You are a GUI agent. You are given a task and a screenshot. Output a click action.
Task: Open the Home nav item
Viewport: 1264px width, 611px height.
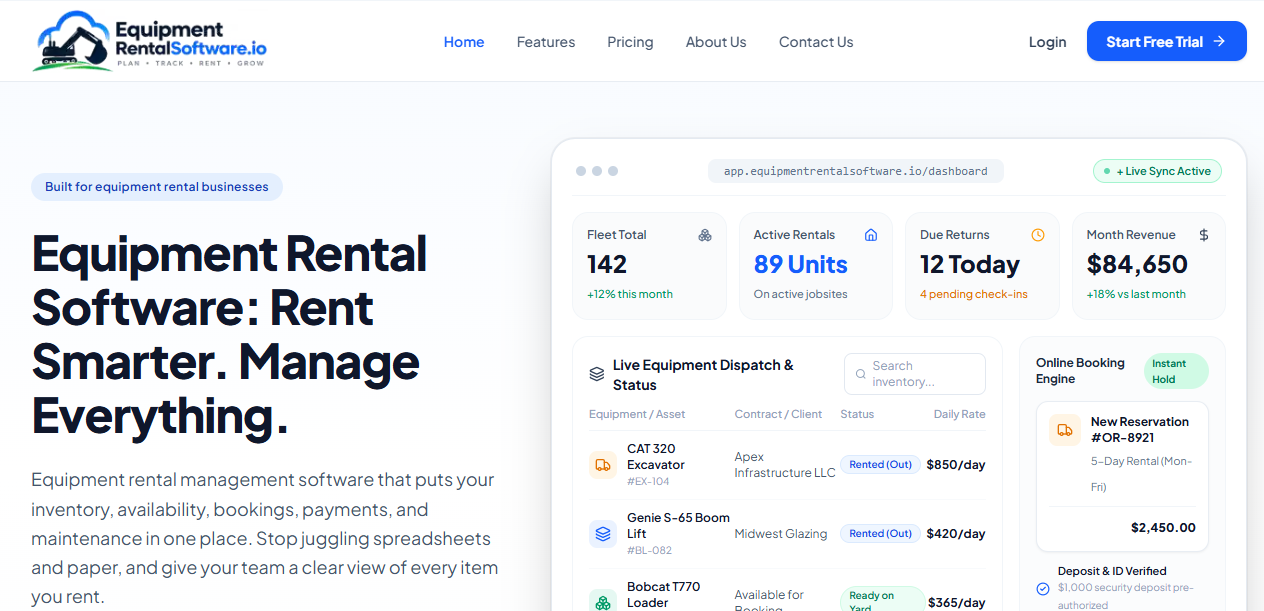pyautogui.click(x=464, y=42)
